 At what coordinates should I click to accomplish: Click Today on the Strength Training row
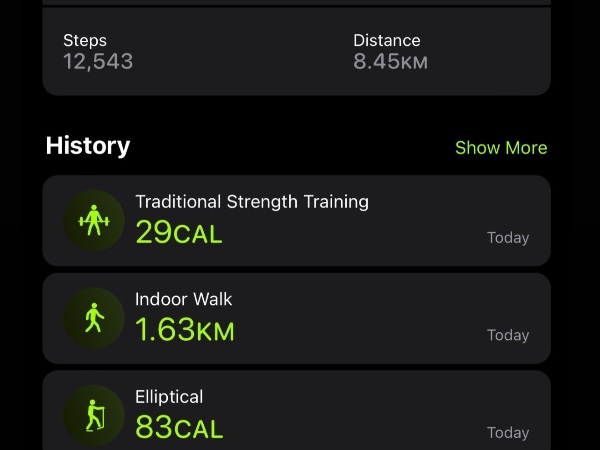click(507, 238)
